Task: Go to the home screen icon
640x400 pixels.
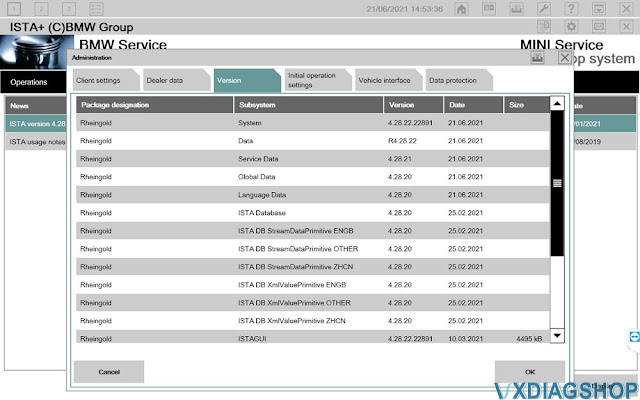Action: pyautogui.click(x=461, y=9)
